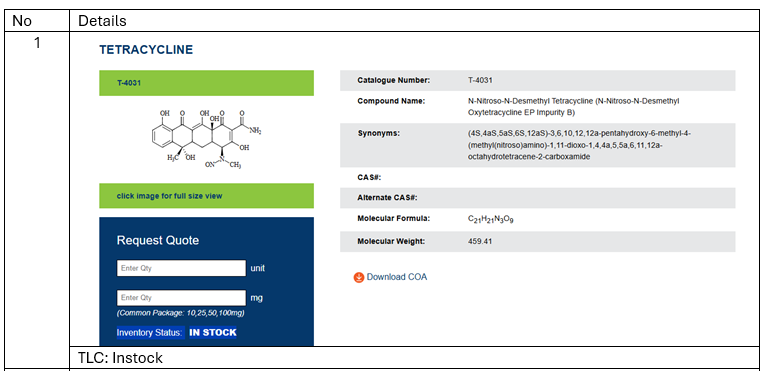
Task: Click the Inventory Status label
Action: 149,332
